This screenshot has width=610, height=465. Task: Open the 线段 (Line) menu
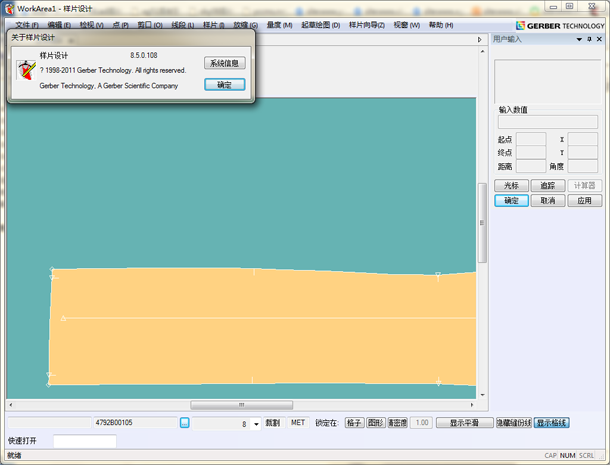point(182,25)
